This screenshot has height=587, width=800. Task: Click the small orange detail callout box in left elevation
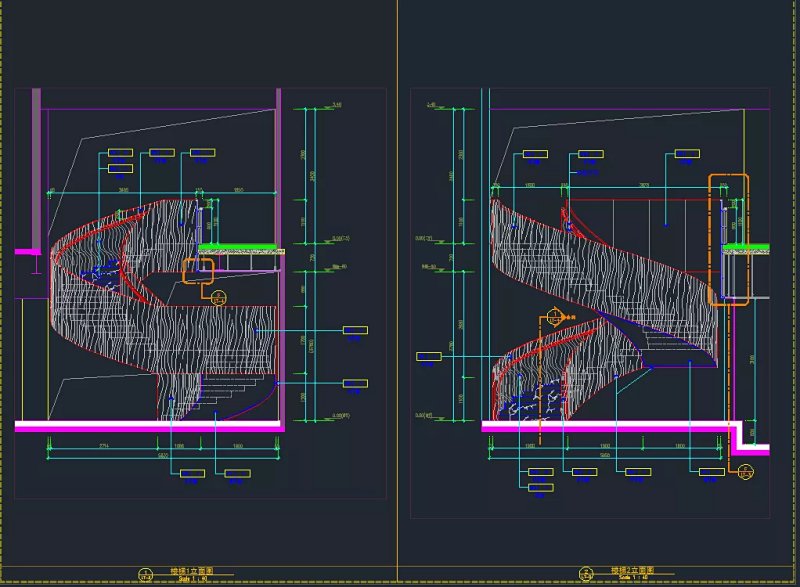click(199, 272)
